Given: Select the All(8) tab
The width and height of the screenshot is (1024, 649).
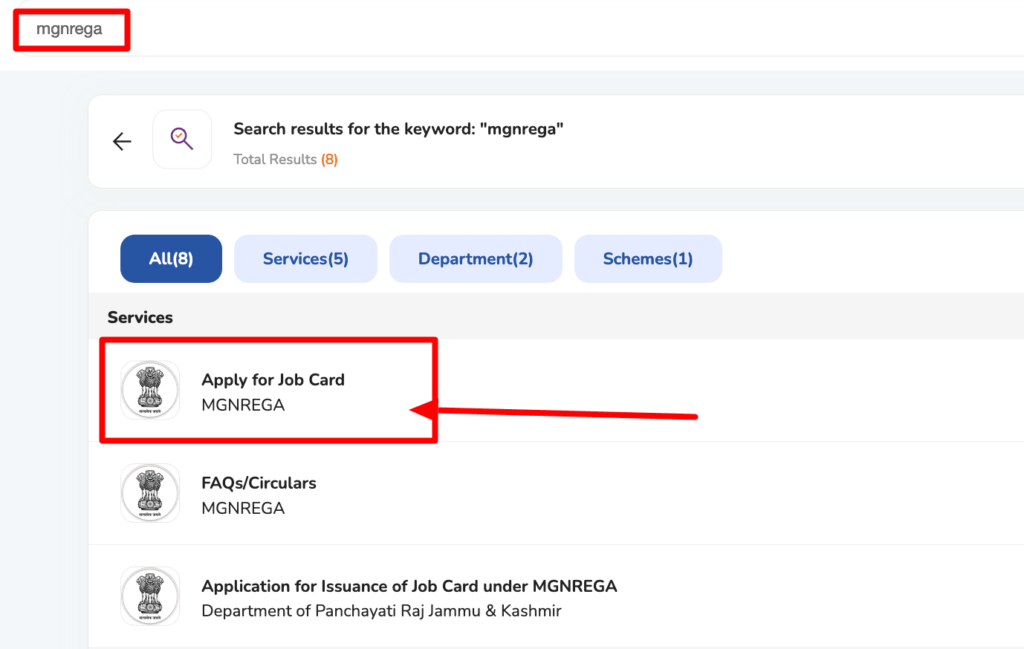Looking at the screenshot, I should pyautogui.click(x=171, y=259).
